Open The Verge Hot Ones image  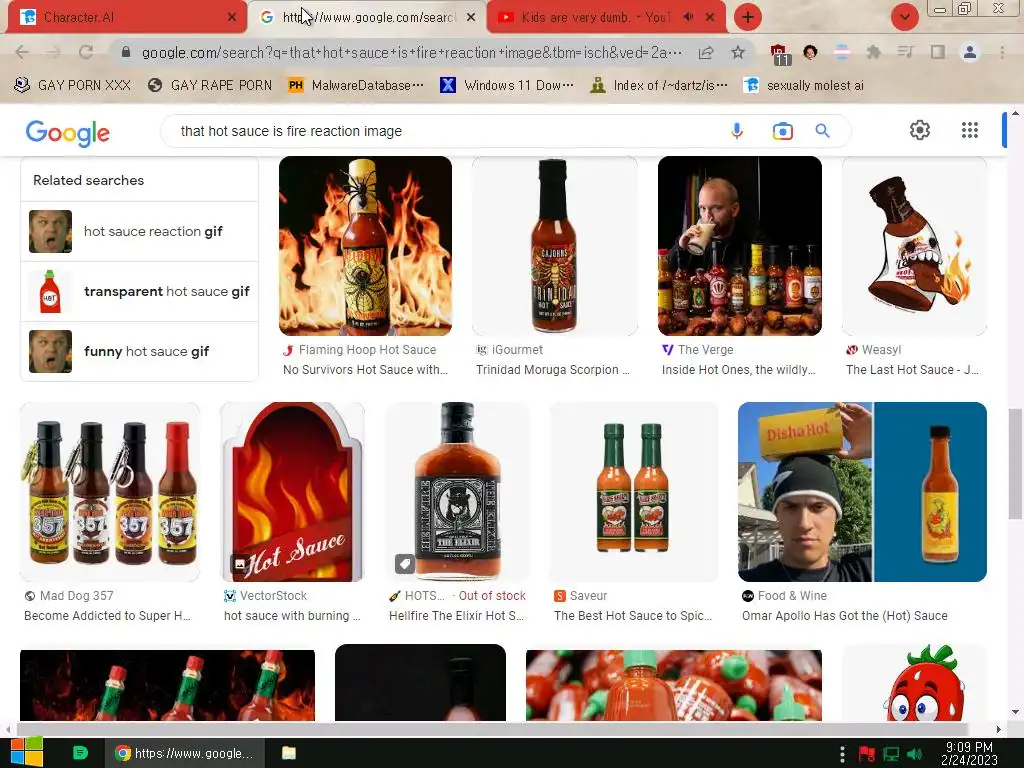[x=740, y=246]
